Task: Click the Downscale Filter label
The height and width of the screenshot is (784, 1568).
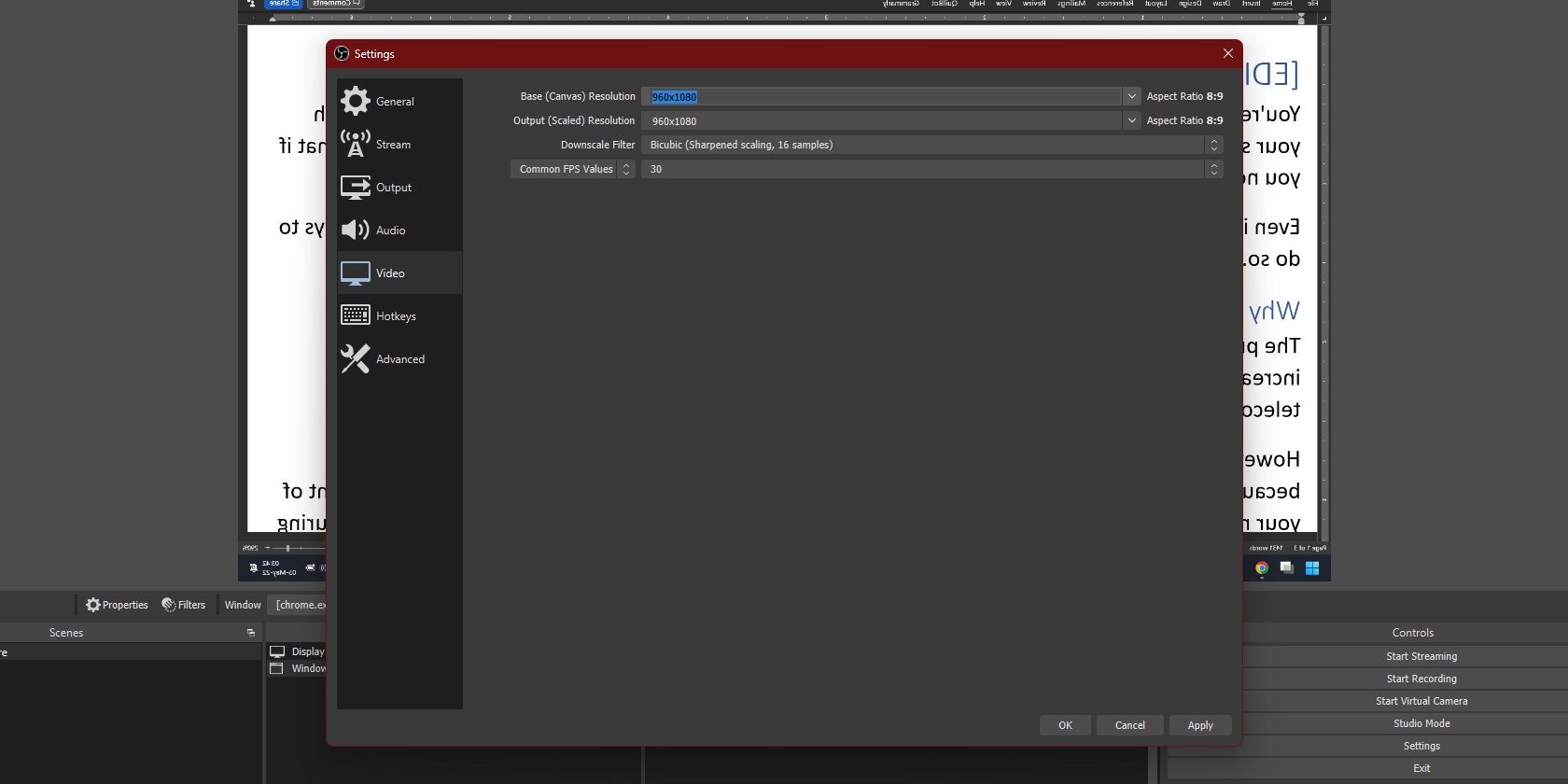Action: 597,145
